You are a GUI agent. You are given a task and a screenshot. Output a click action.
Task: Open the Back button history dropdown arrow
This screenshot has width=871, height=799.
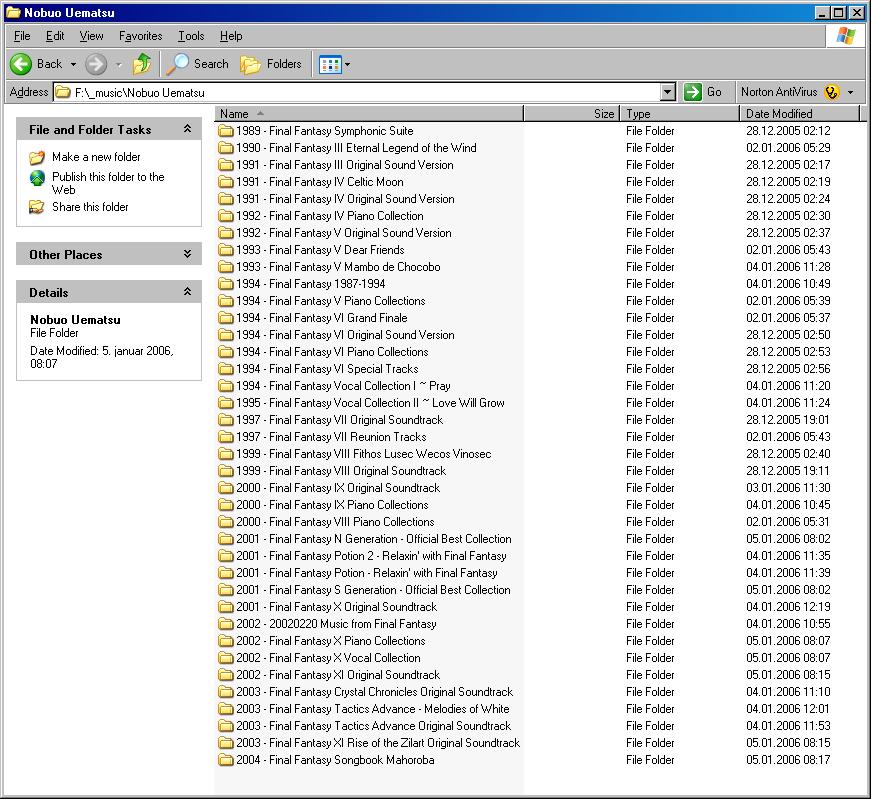[x=73, y=64]
